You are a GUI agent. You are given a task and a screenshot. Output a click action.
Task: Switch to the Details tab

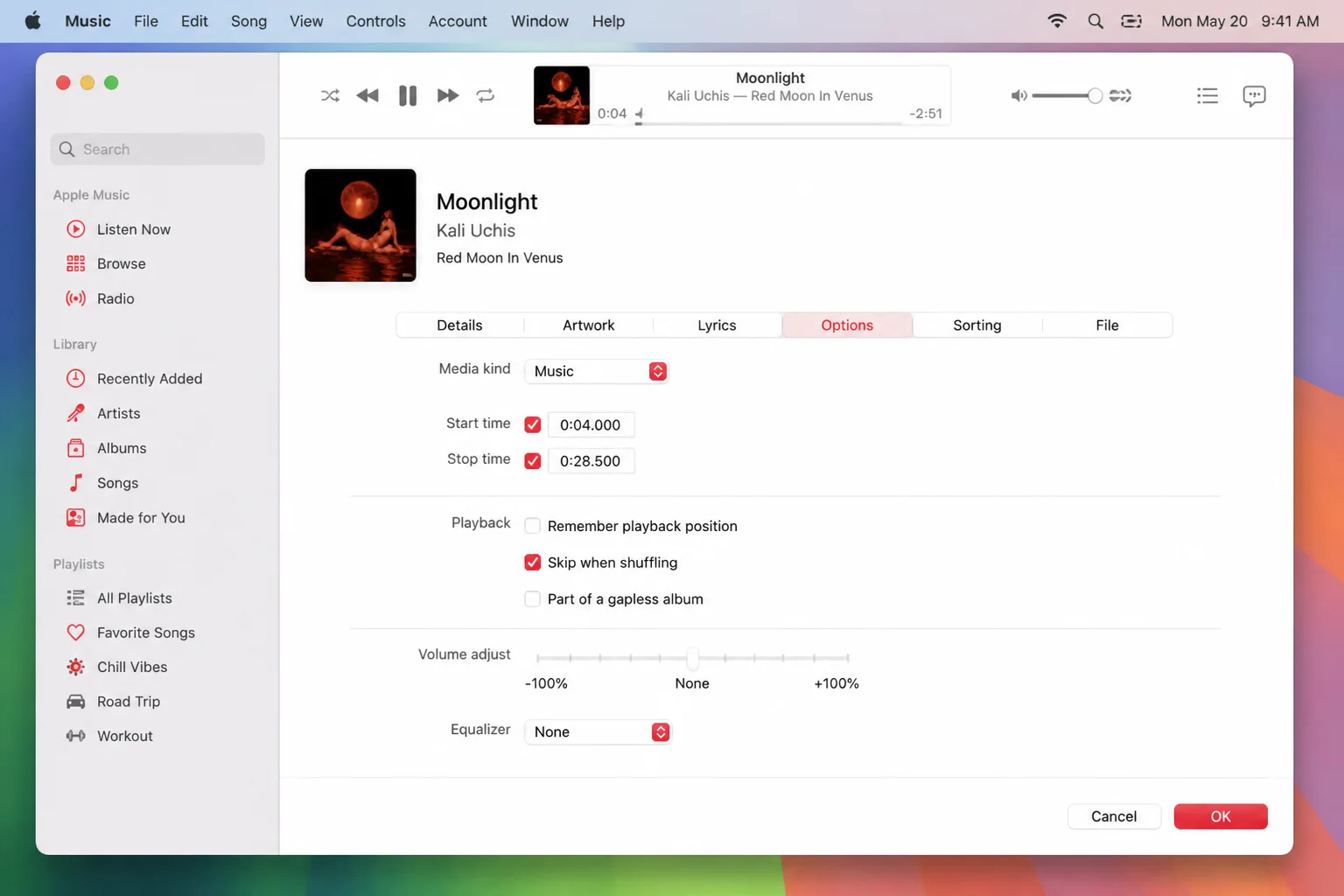coord(459,325)
